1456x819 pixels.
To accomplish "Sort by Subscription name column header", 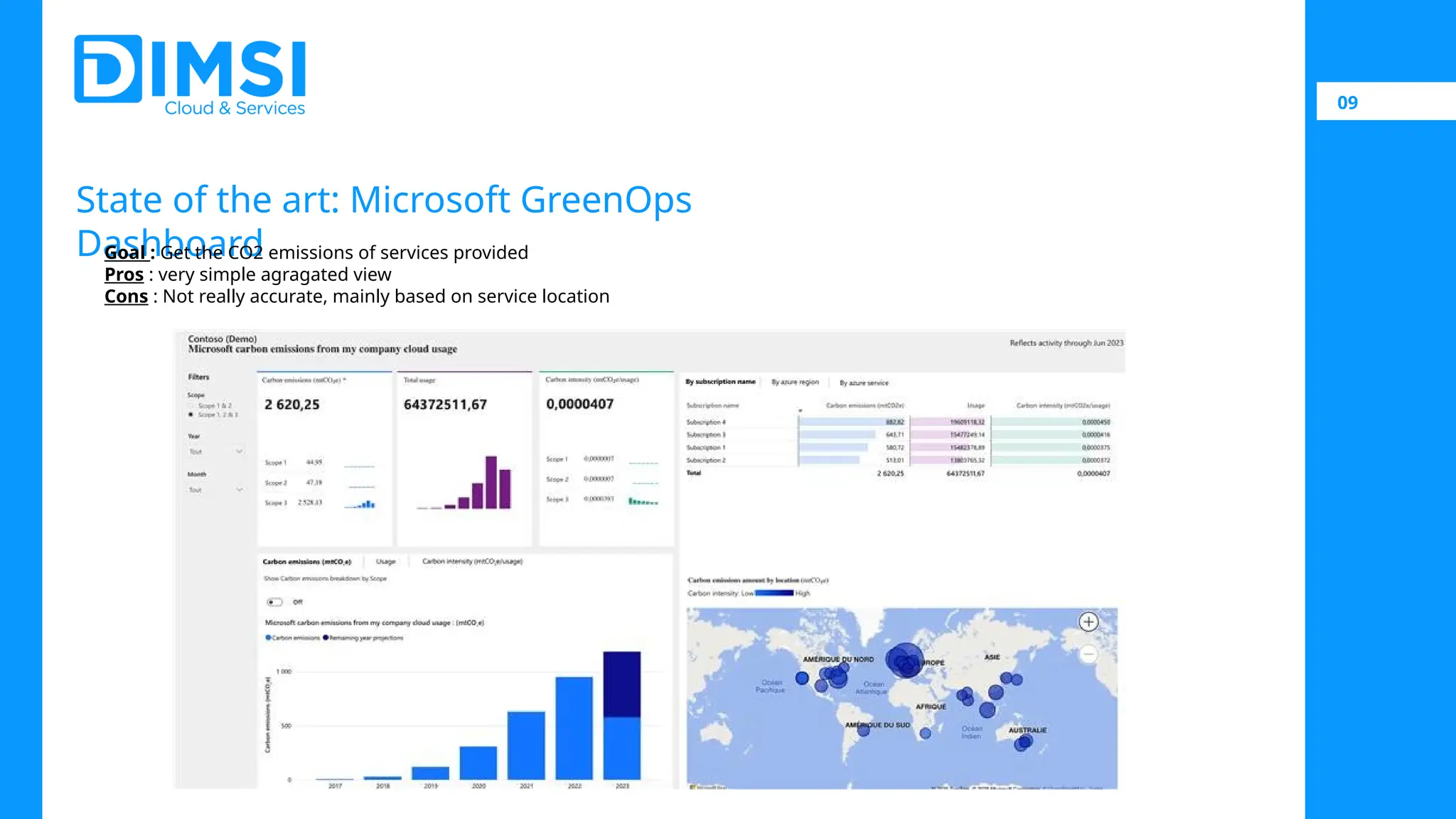I will [712, 406].
